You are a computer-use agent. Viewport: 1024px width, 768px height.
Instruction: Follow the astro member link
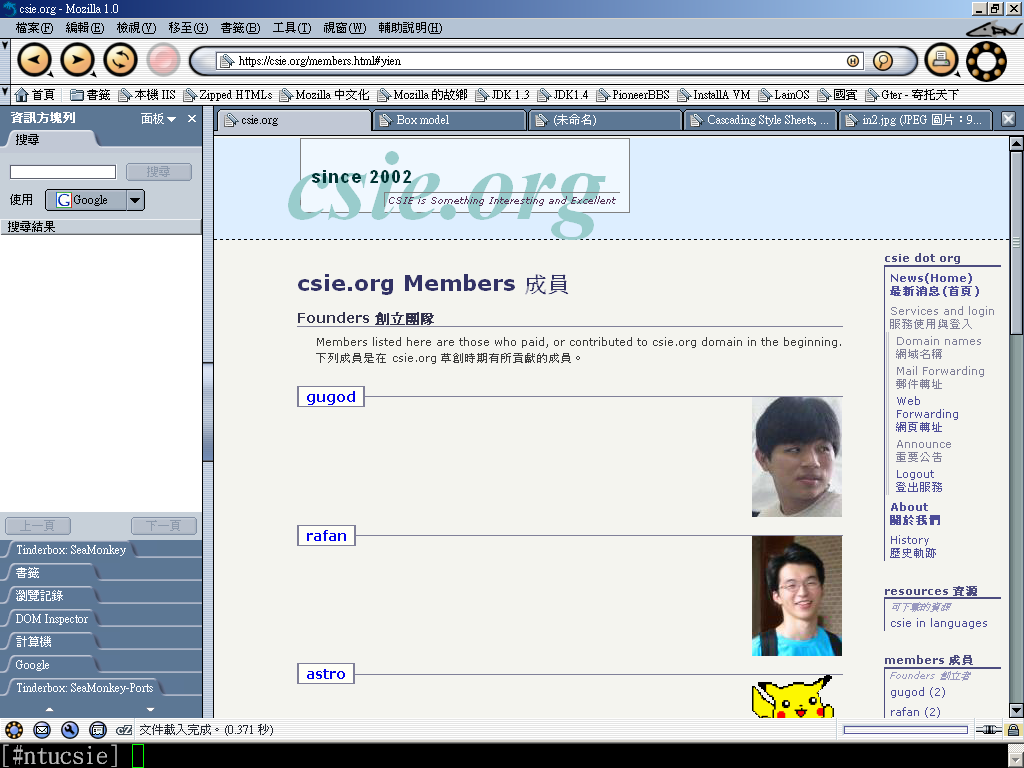[x=325, y=674]
